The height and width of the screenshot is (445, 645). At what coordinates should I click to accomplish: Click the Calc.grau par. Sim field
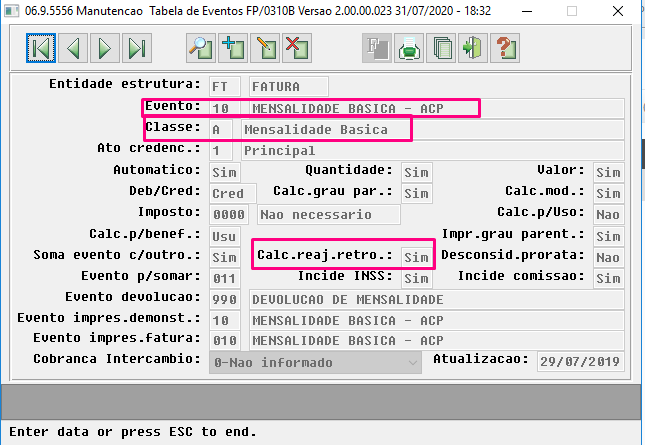point(417,193)
